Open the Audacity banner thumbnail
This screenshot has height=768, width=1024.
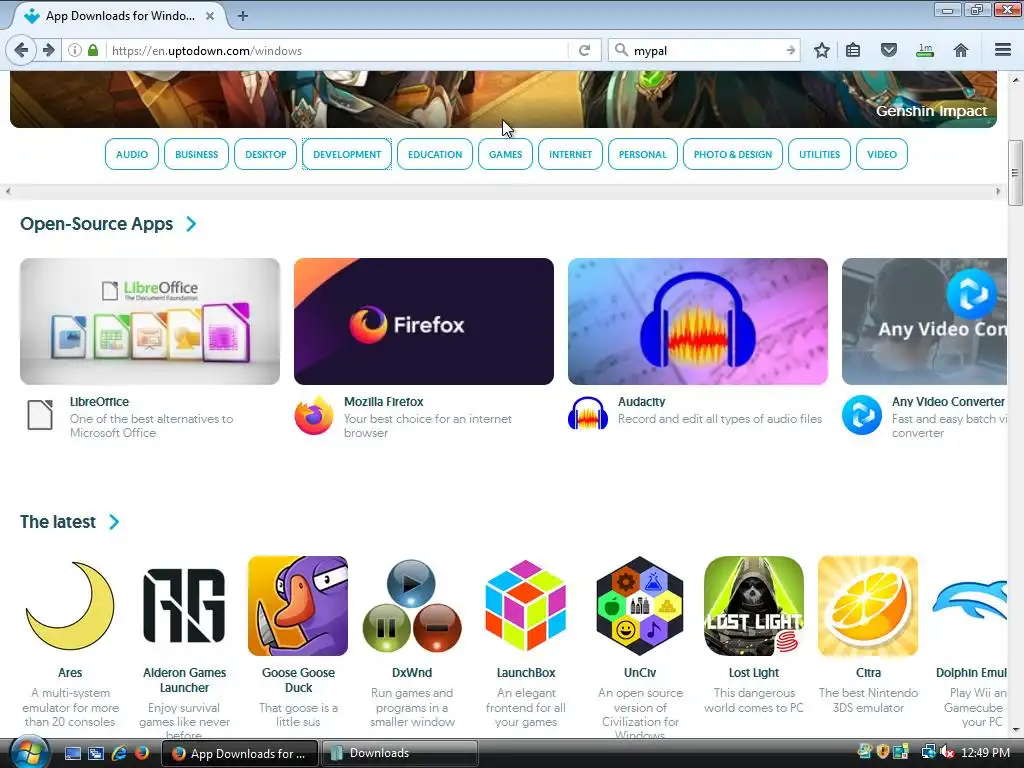point(698,321)
